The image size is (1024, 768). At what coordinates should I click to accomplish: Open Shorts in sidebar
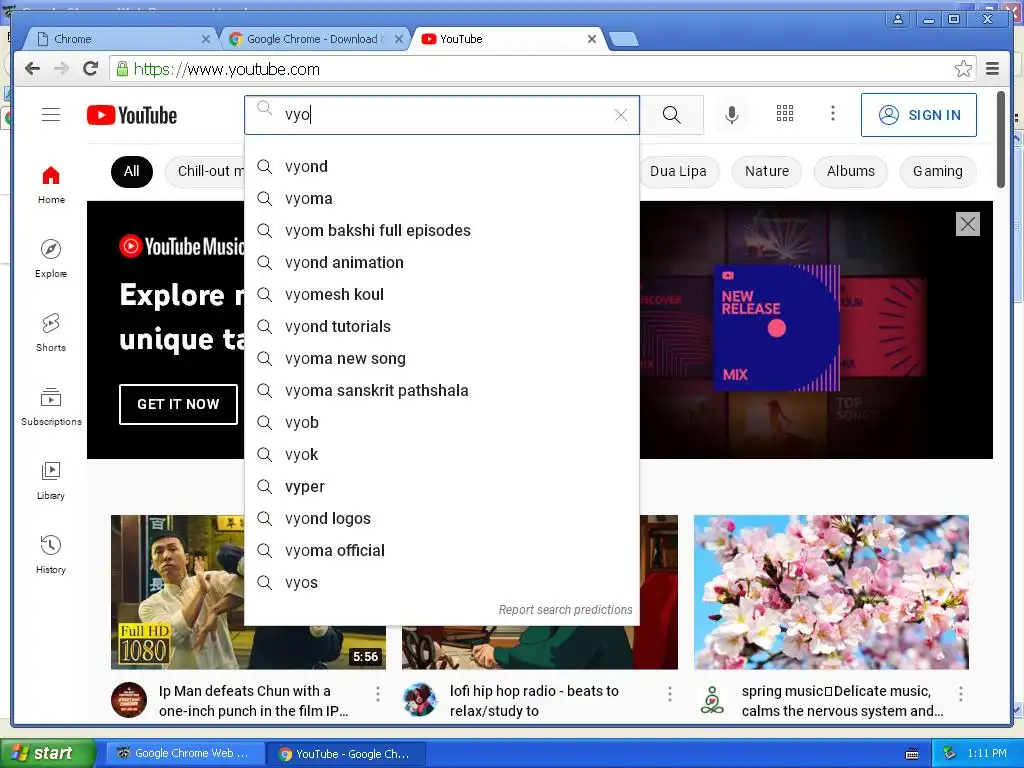click(51, 332)
